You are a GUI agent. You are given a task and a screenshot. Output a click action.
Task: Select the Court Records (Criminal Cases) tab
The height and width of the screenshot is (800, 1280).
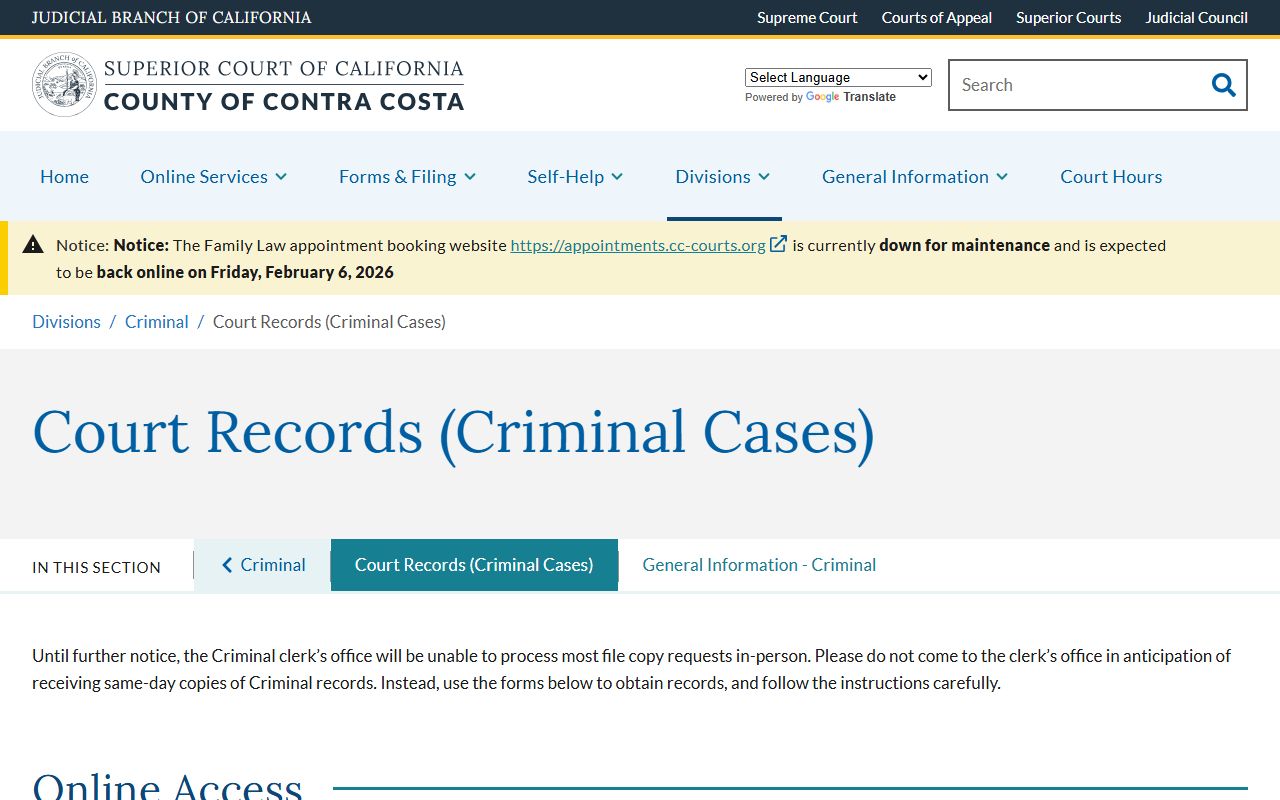point(474,565)
